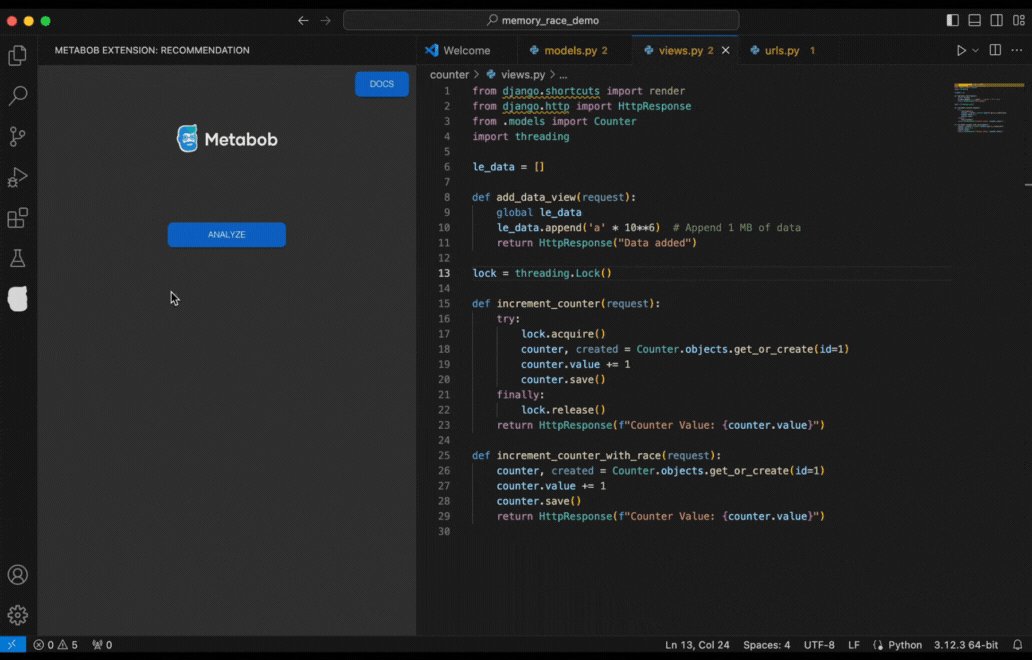Open the Search view in activity bar
This screenshot has width=1032, height=660.
(18, 96)
